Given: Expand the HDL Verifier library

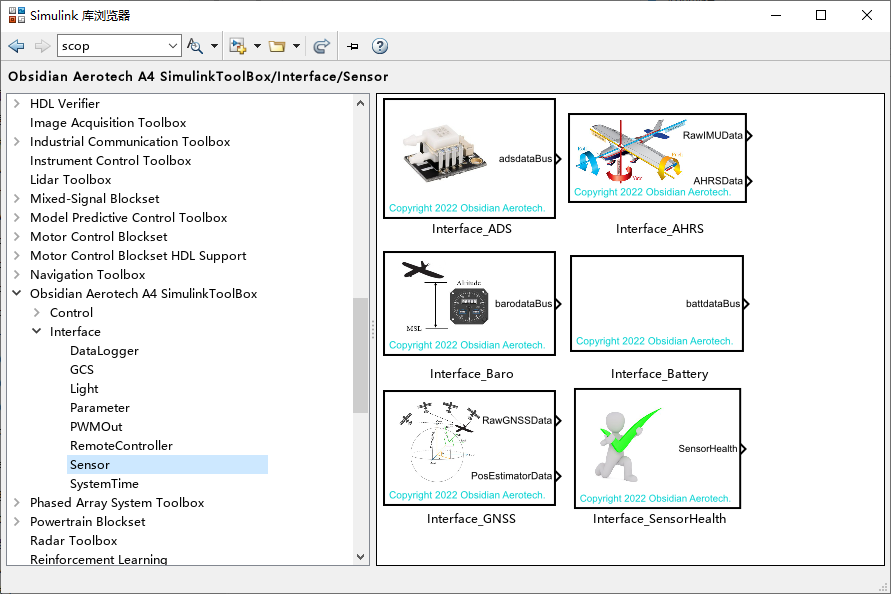Looking at the screenshot, I should coord(17,103).
